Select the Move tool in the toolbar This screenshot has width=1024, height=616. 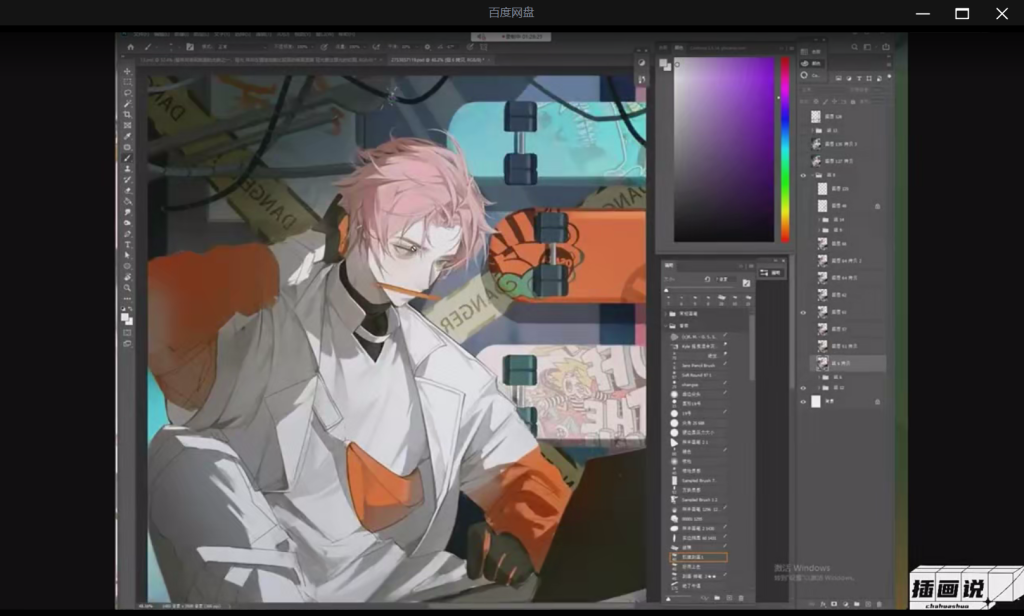[x=127, y=72]
